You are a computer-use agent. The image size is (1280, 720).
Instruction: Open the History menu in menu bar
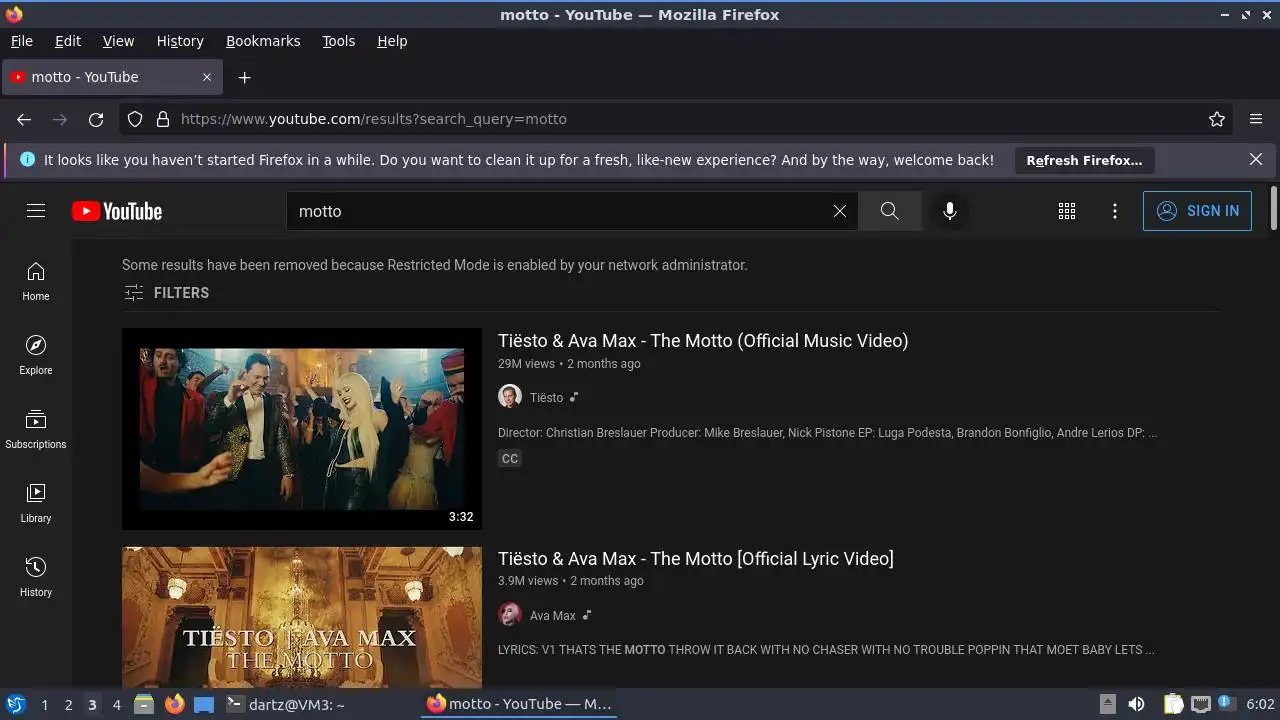[180, 41]
